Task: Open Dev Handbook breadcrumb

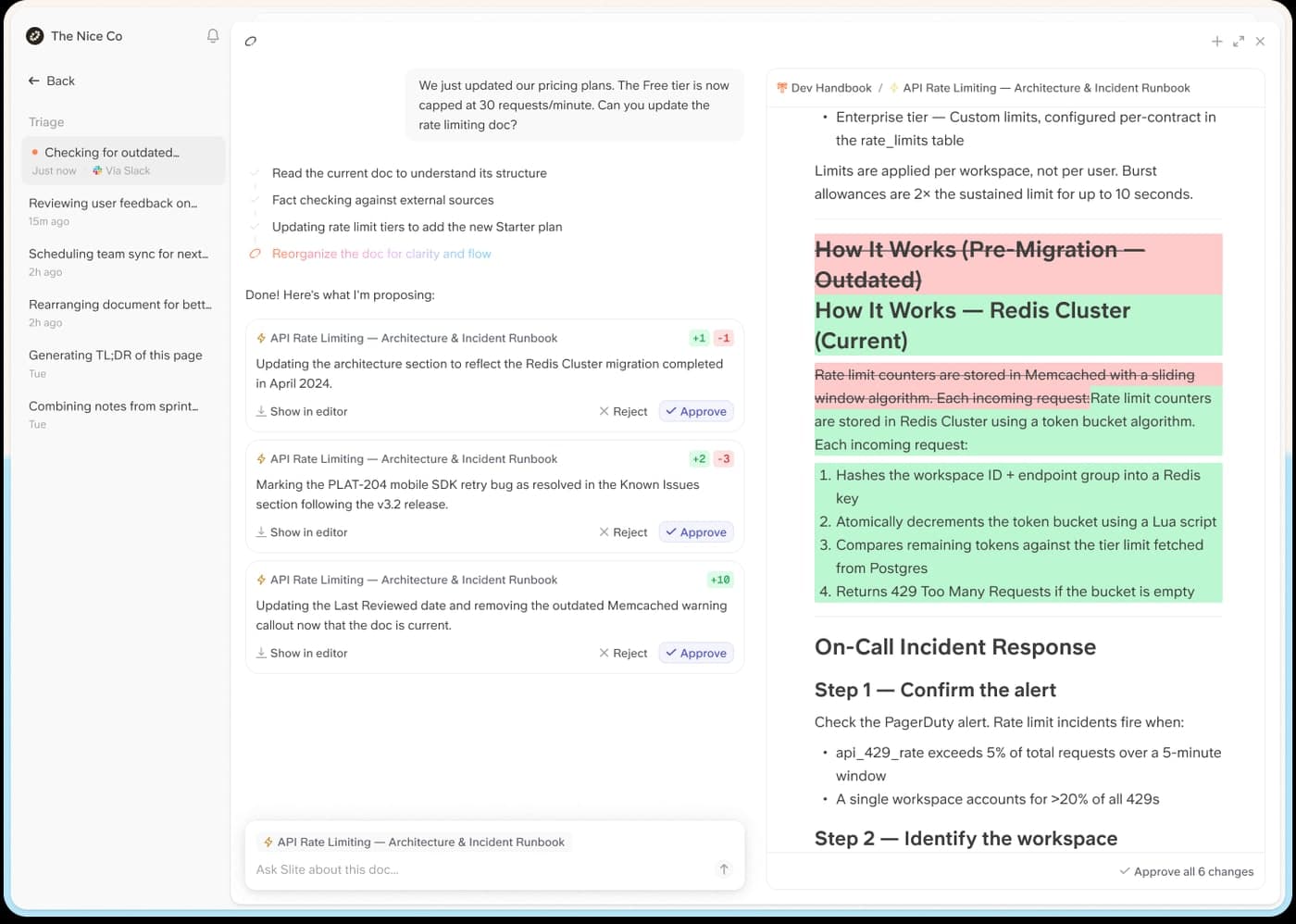Action: [x=824, y=88]
